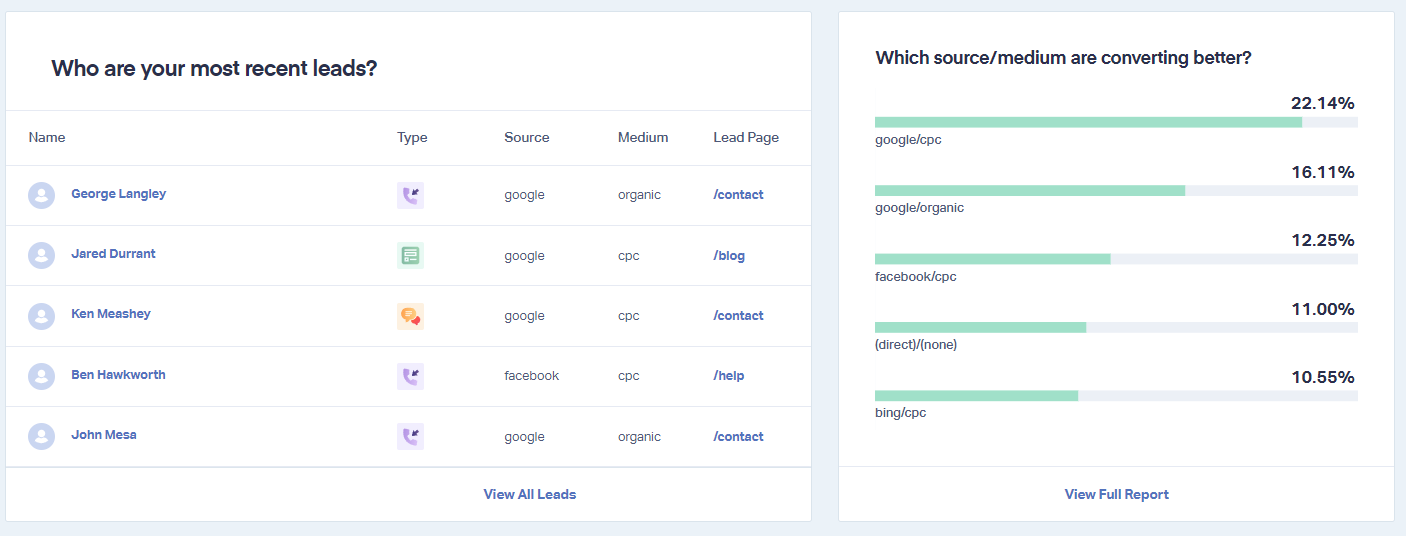
Task: Click John Mesa's avatar icon
Action: tap(42, 436)
